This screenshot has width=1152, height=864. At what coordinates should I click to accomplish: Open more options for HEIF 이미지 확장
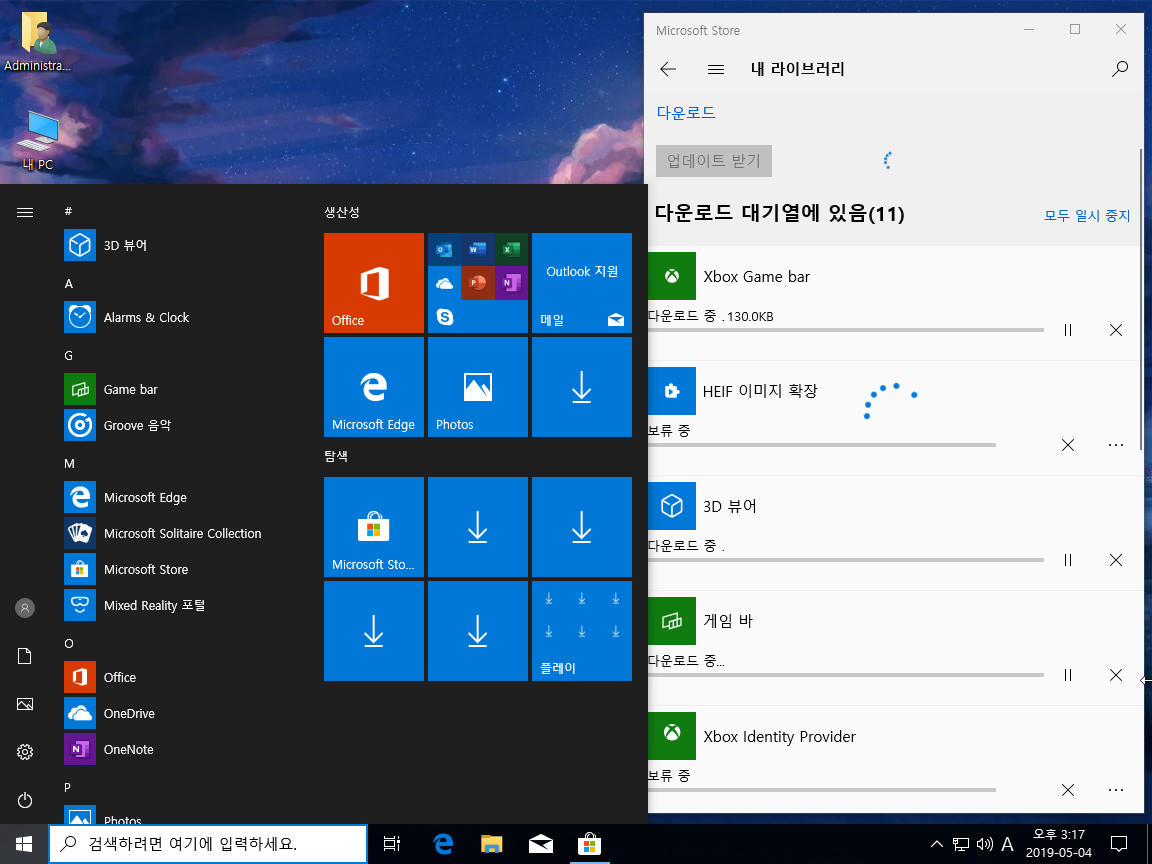click(1115, 445)
